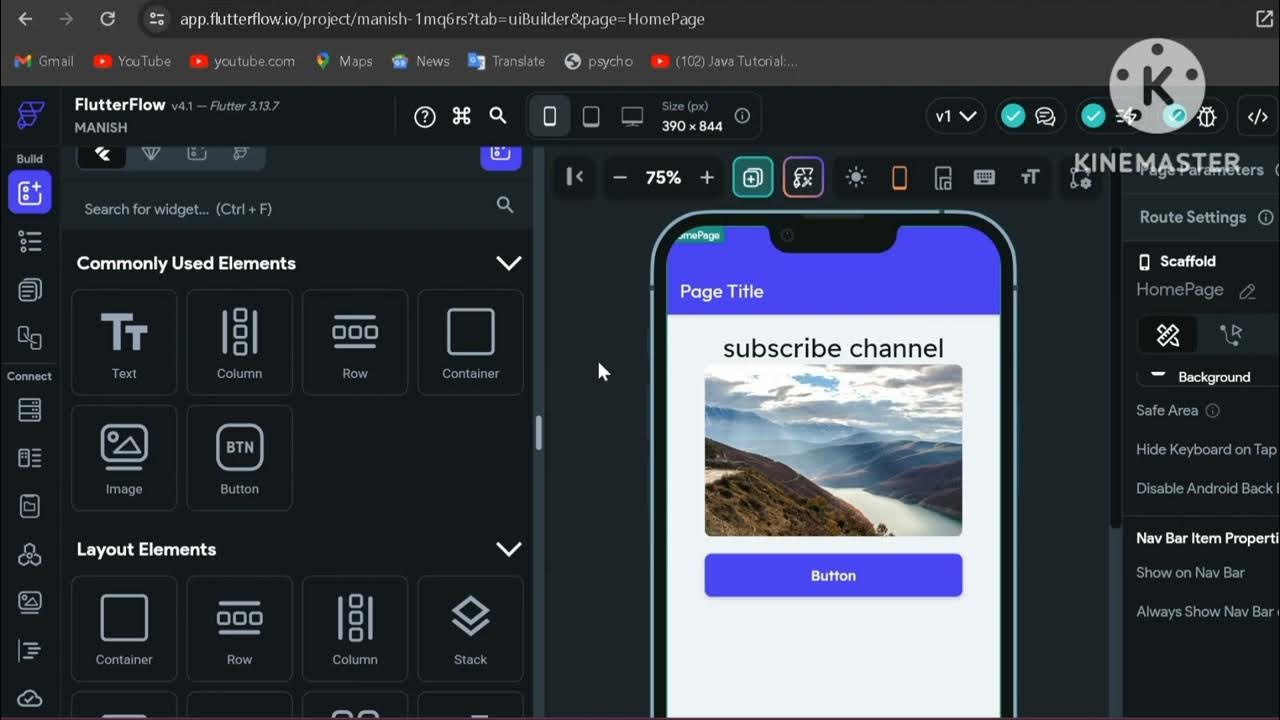Pick Container widget in Layout Elements

(x=124, y=629)
